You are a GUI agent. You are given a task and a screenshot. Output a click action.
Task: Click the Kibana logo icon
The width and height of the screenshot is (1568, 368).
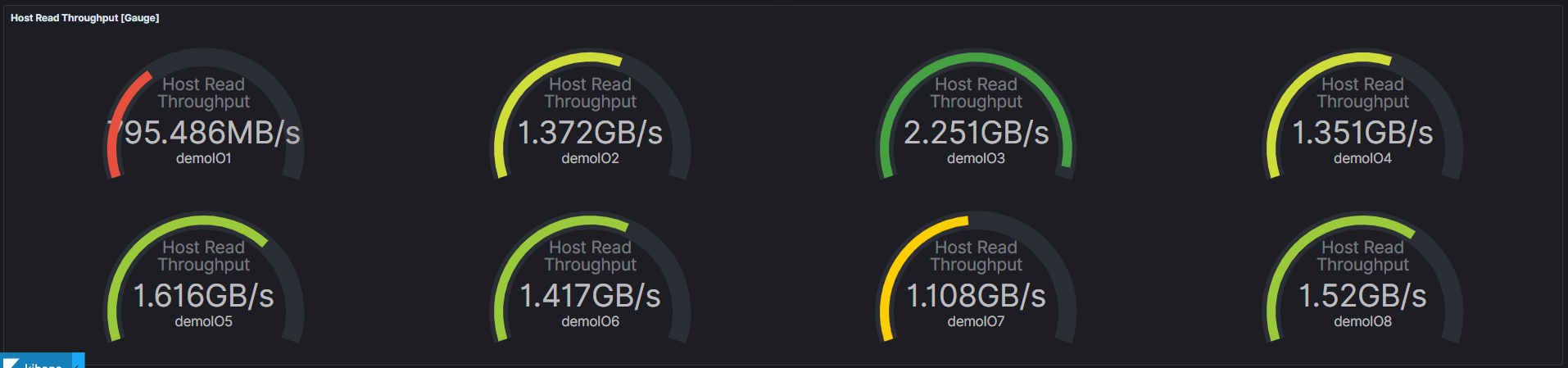coord(11,363)
